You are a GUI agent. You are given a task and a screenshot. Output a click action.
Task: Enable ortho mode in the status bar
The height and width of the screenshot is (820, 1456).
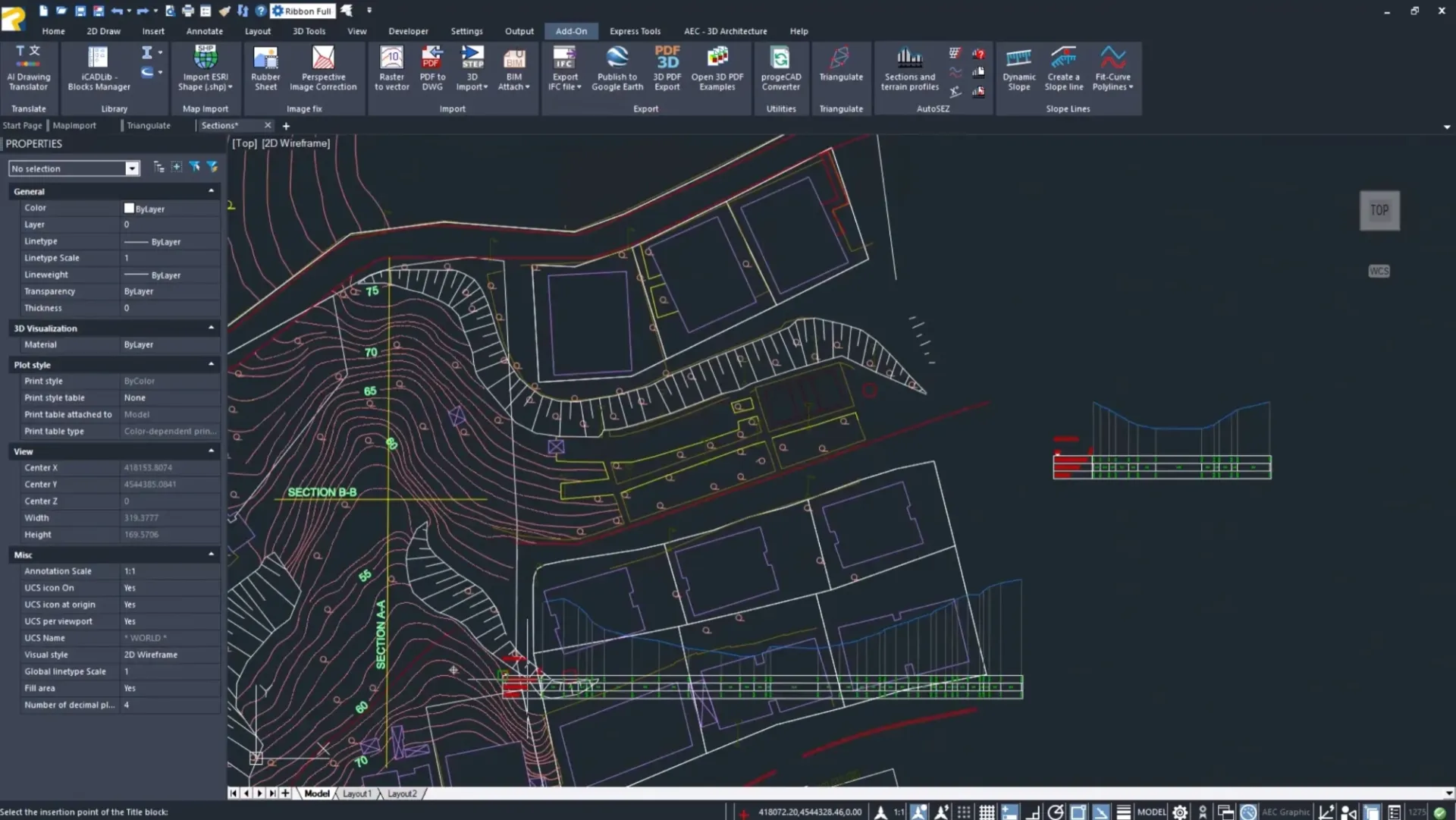coord(1033,811)
